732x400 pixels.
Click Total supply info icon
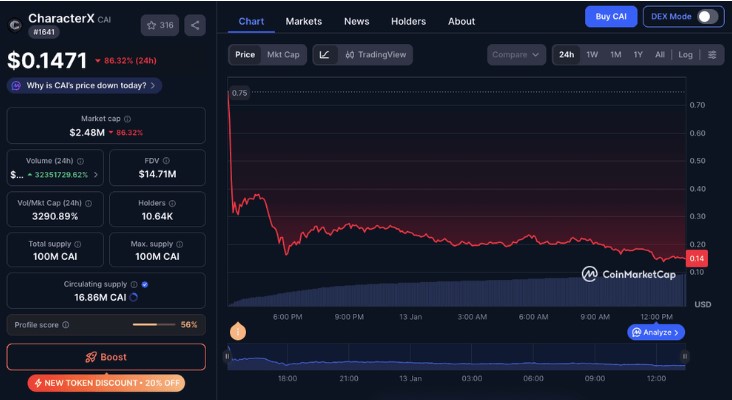tap(77, 244)
